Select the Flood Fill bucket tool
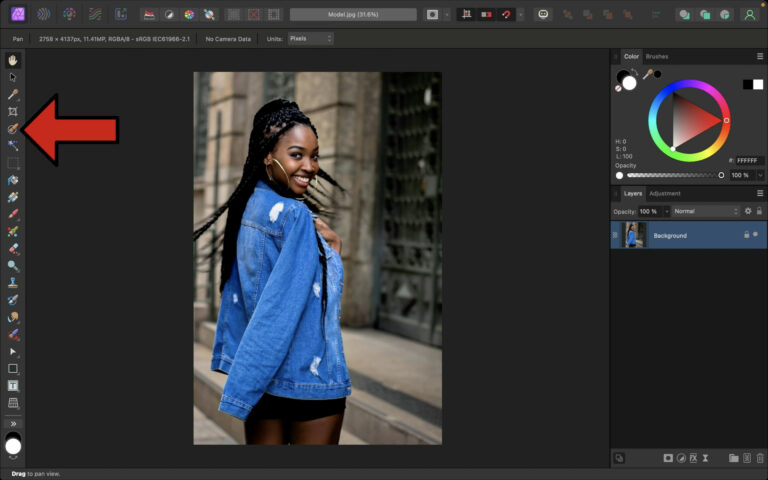The image size is (768, 480). pos(13,180)
